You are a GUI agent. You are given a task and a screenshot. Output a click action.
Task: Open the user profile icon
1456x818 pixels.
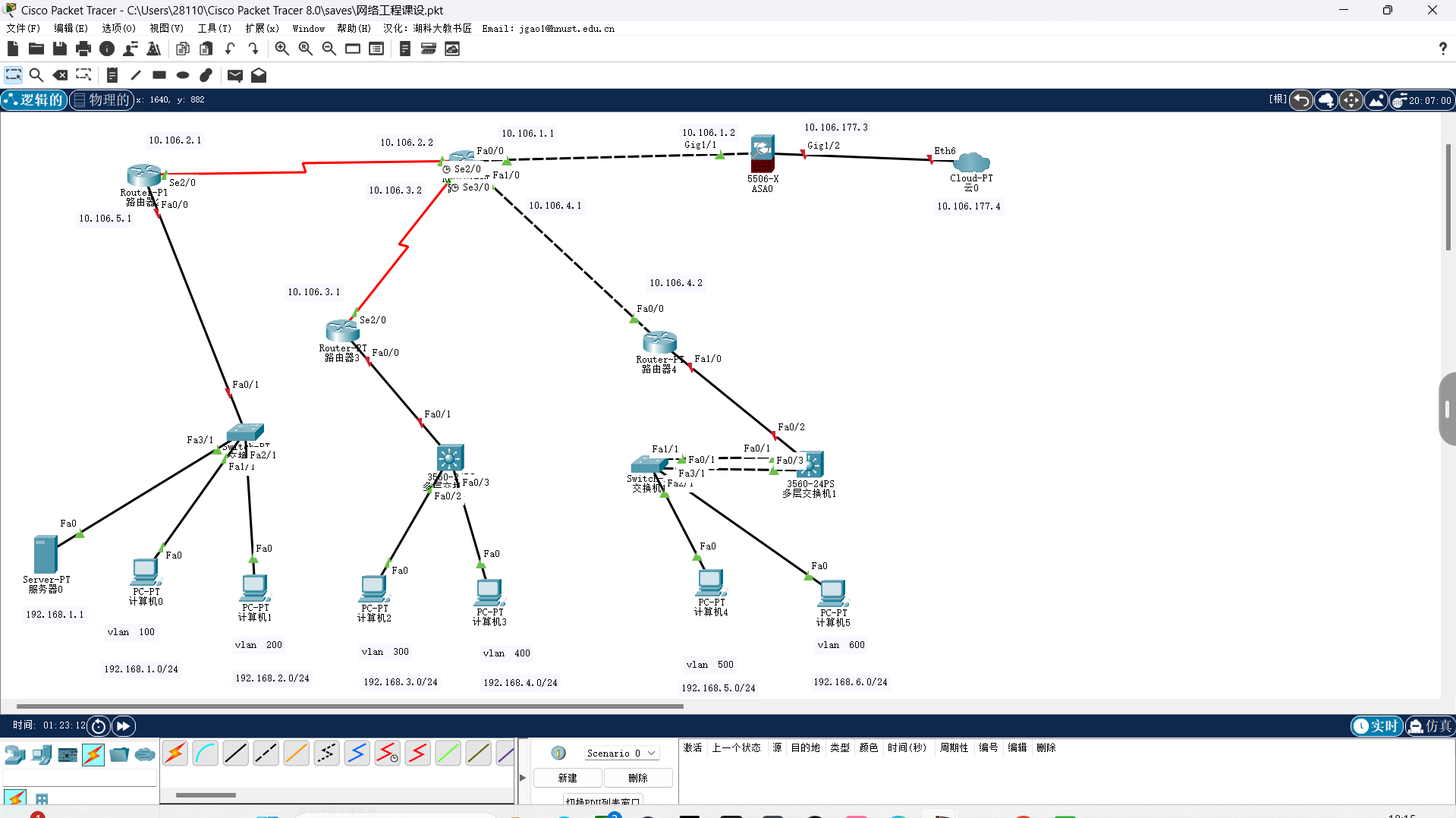pos(131,49)
